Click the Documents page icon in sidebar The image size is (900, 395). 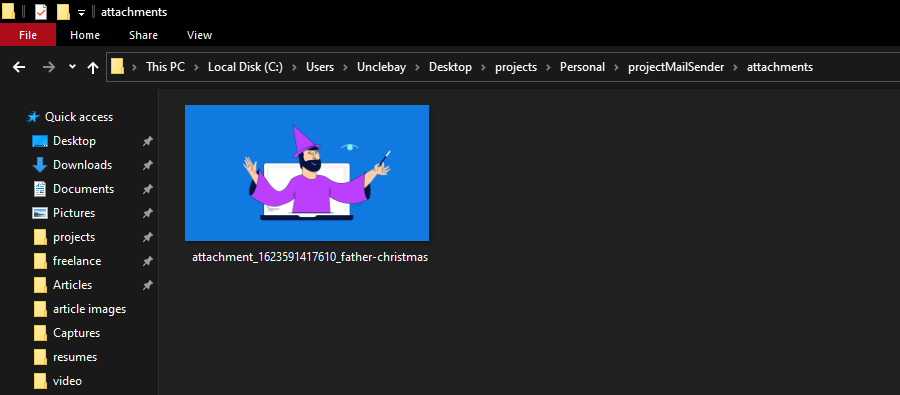pos(40,189)
